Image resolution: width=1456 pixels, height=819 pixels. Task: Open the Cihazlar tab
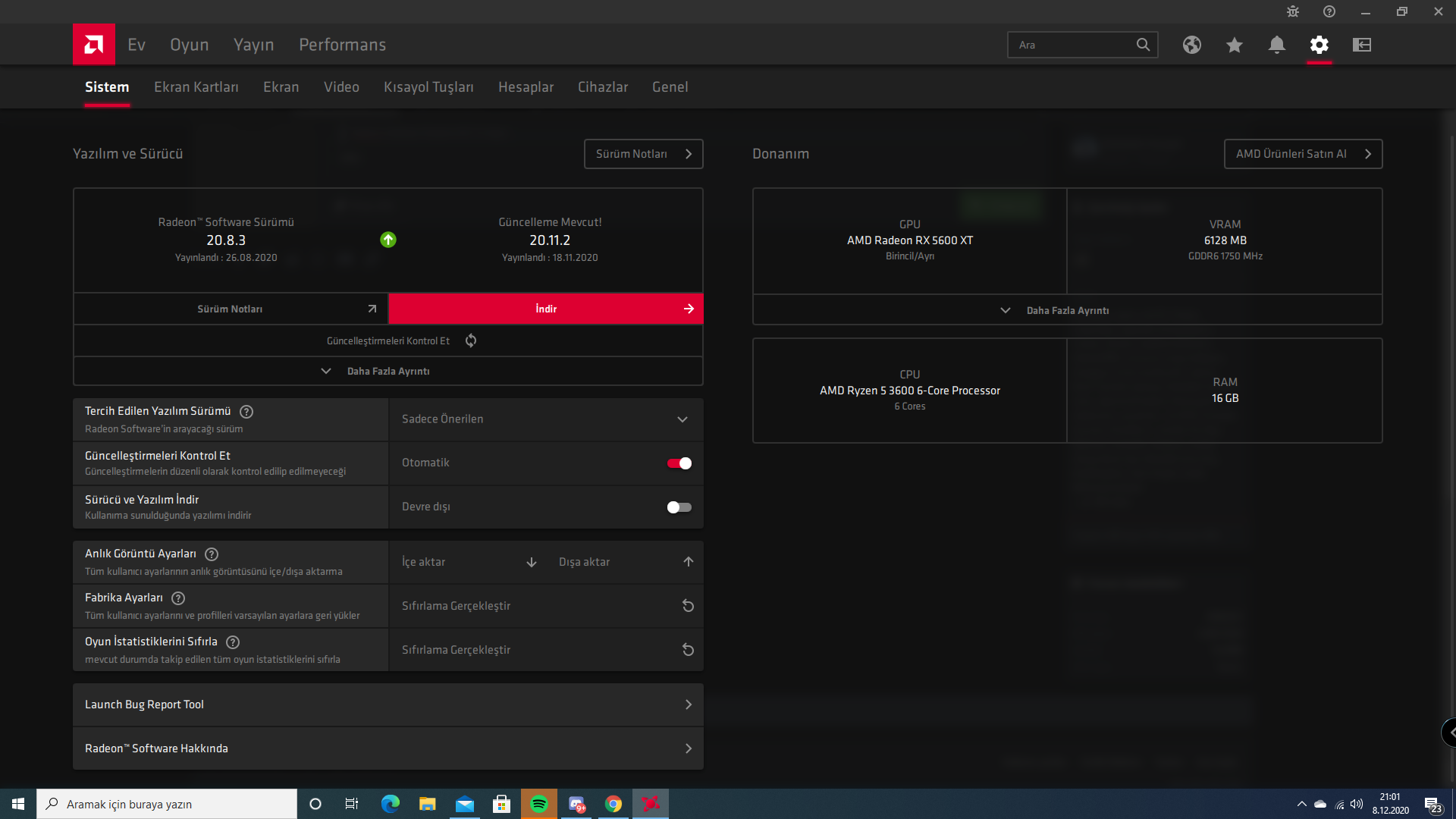(603, 87)
